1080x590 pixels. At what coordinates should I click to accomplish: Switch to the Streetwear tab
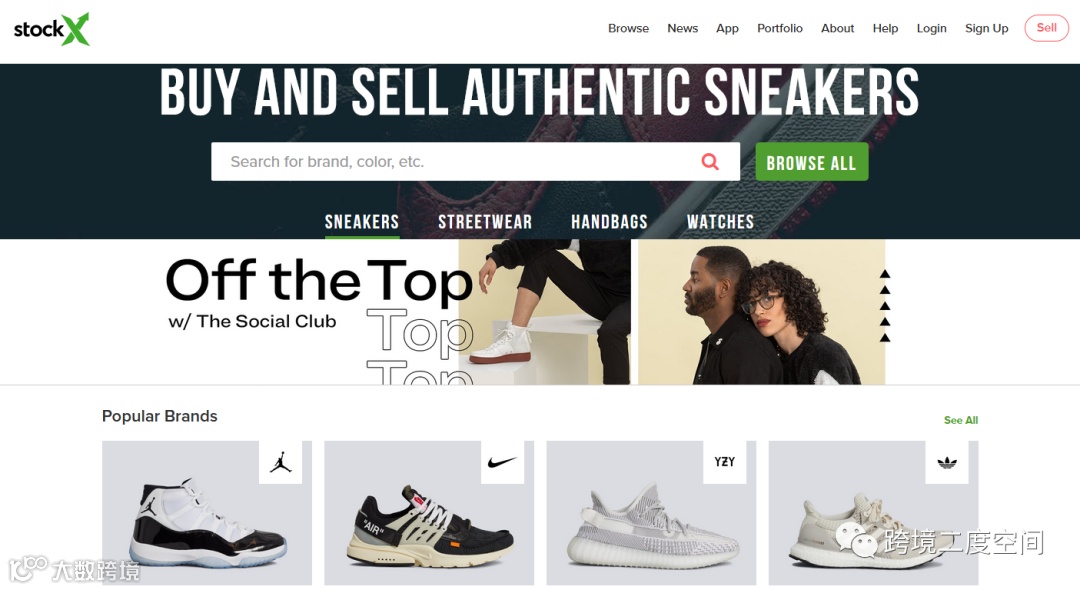click(485, 222)
